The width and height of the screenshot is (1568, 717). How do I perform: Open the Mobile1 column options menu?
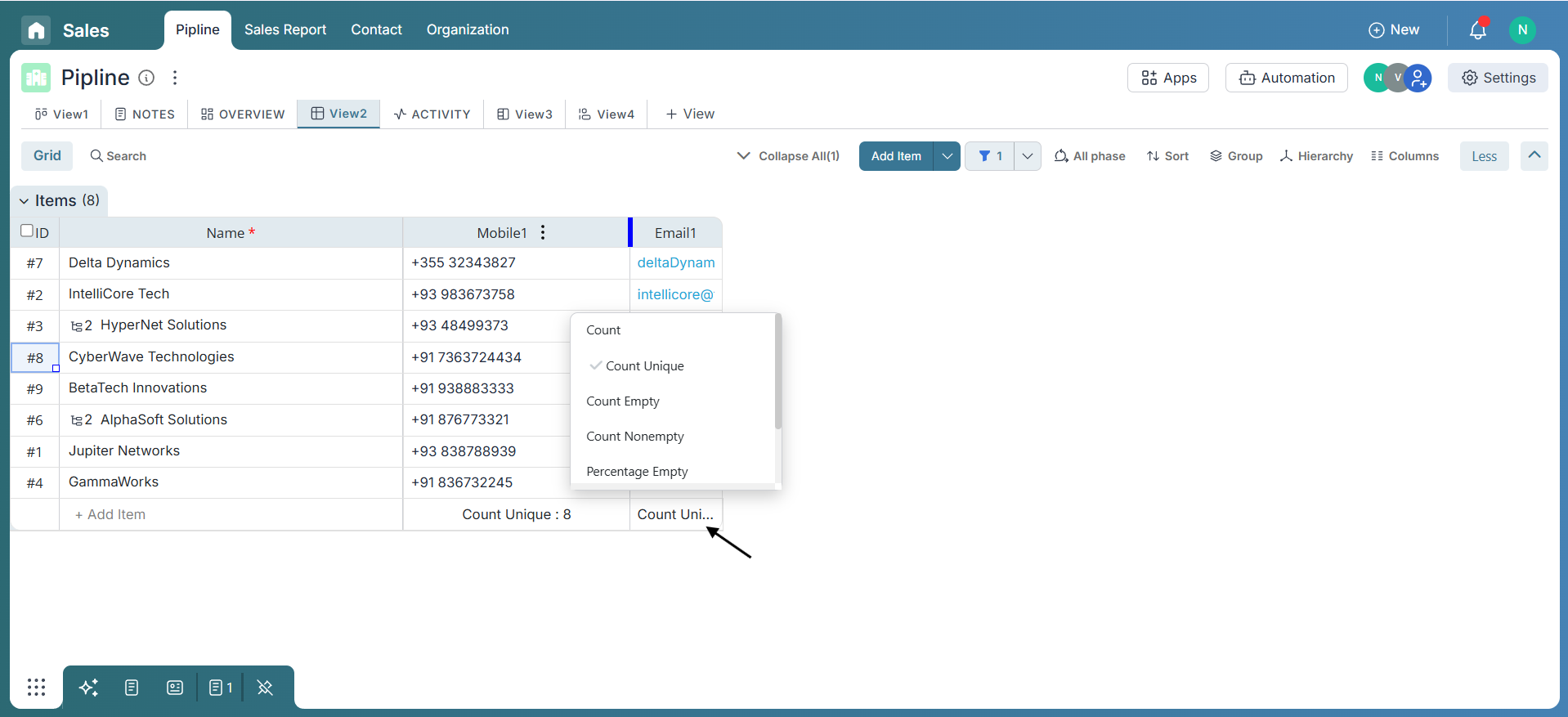[543, 232]
